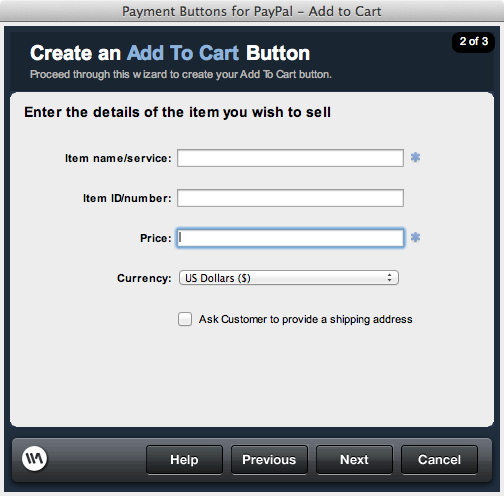Click the Currency dropdown up-down arrows

pyautogui.click(x=389, y=278)
